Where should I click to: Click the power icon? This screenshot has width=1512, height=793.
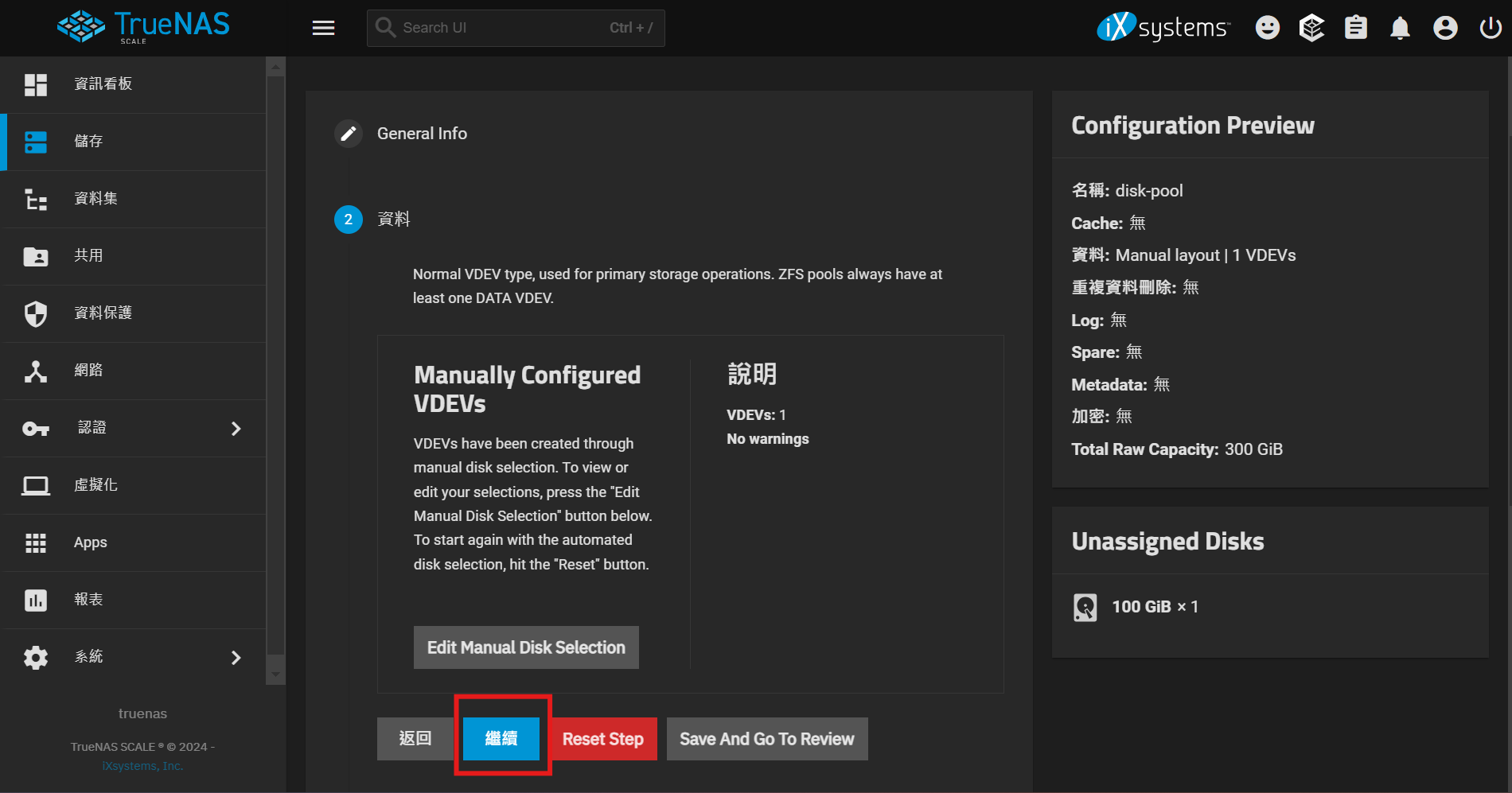(x=1490, y=28)
